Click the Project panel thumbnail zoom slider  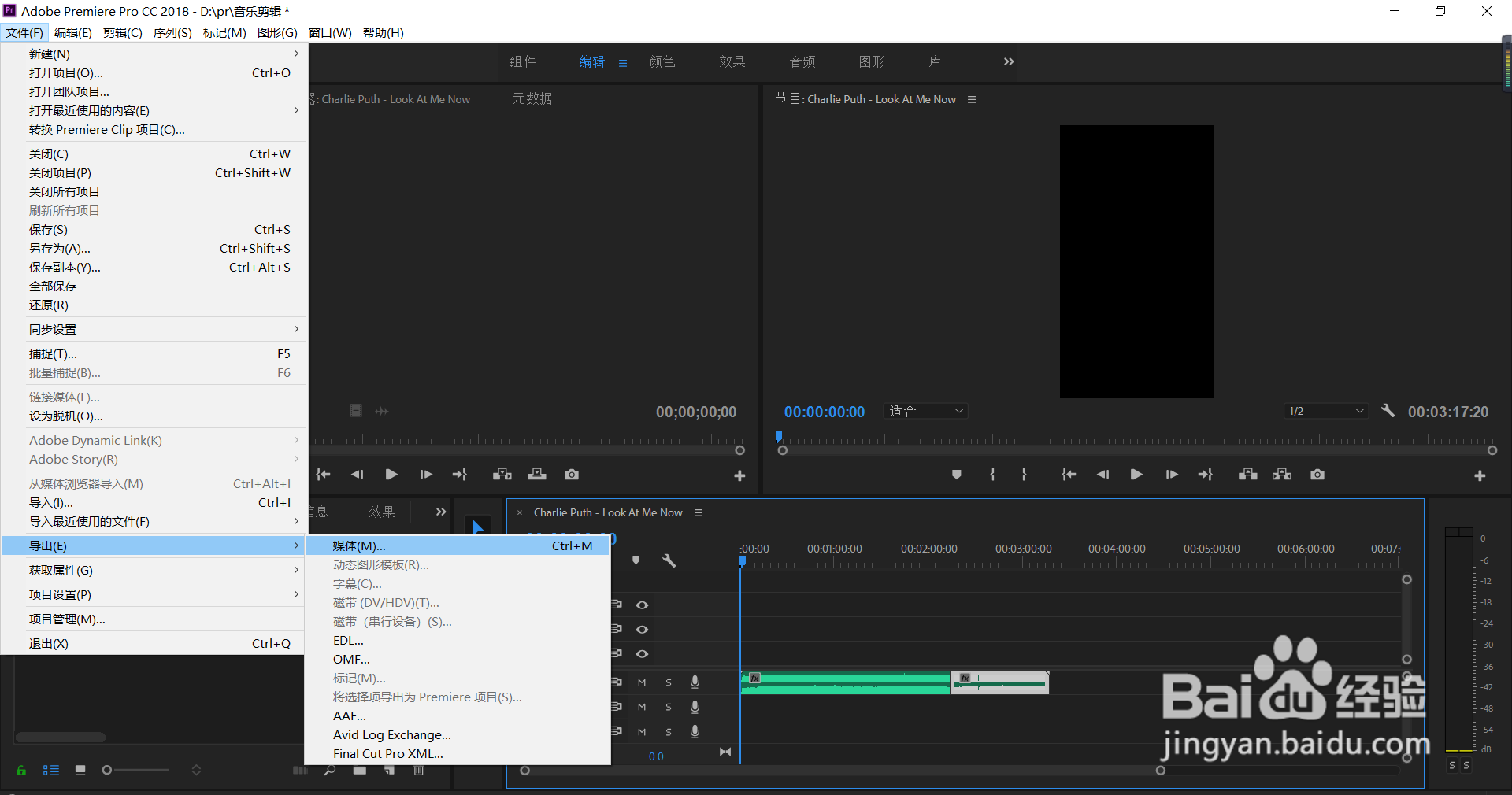[135, 770]
